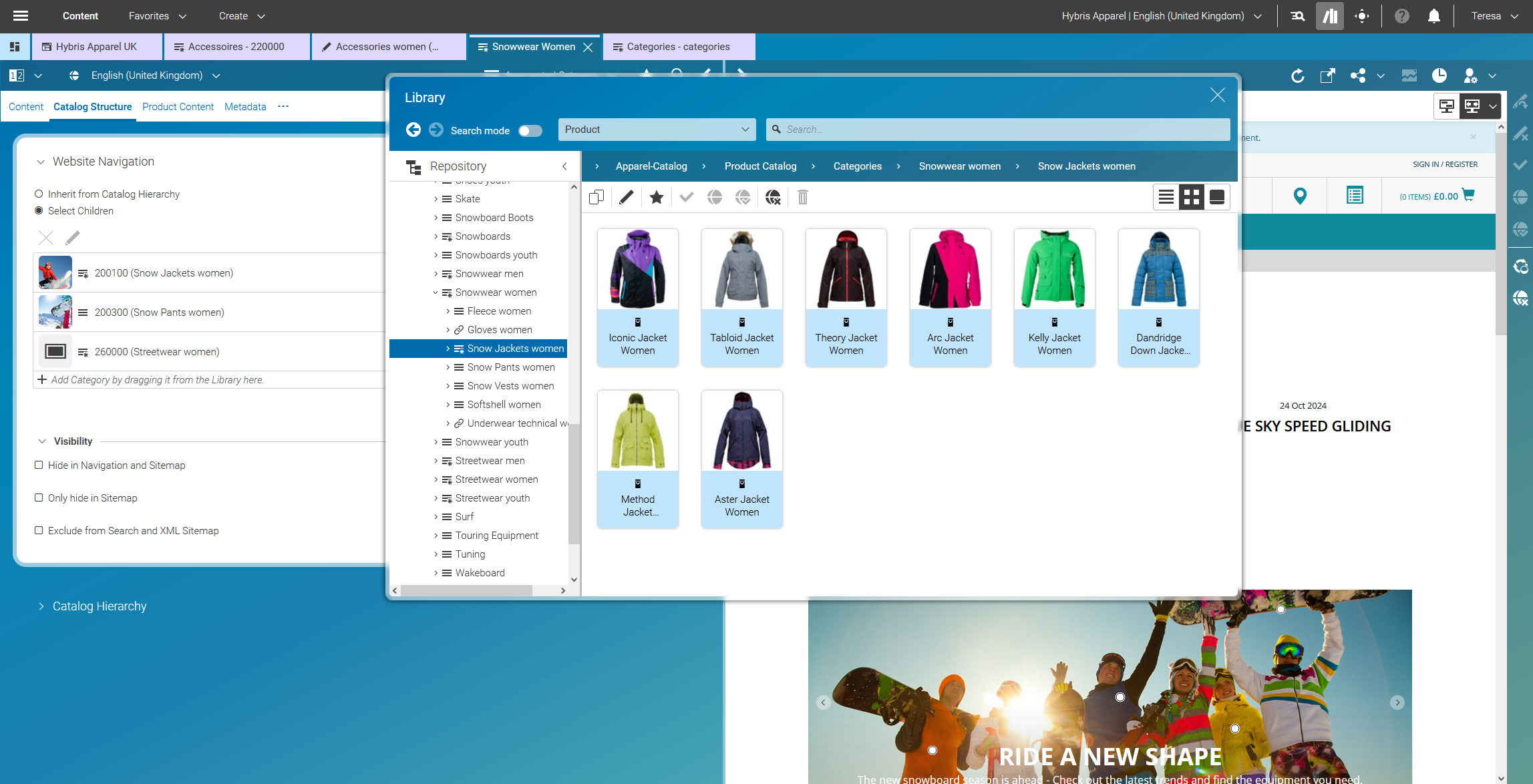Delete selected products with trash icon
1533x784 pixels.
click(x=802, y=197)
